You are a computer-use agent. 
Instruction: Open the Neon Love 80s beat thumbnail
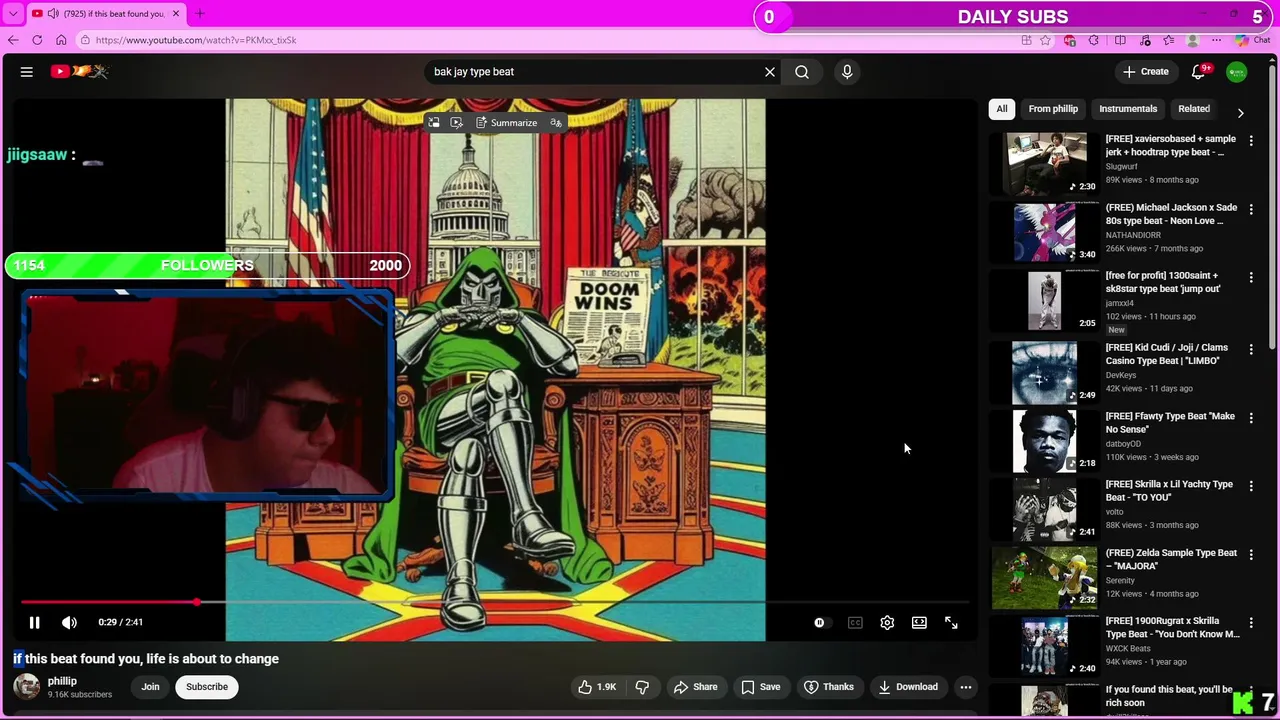click(1044, 232)
